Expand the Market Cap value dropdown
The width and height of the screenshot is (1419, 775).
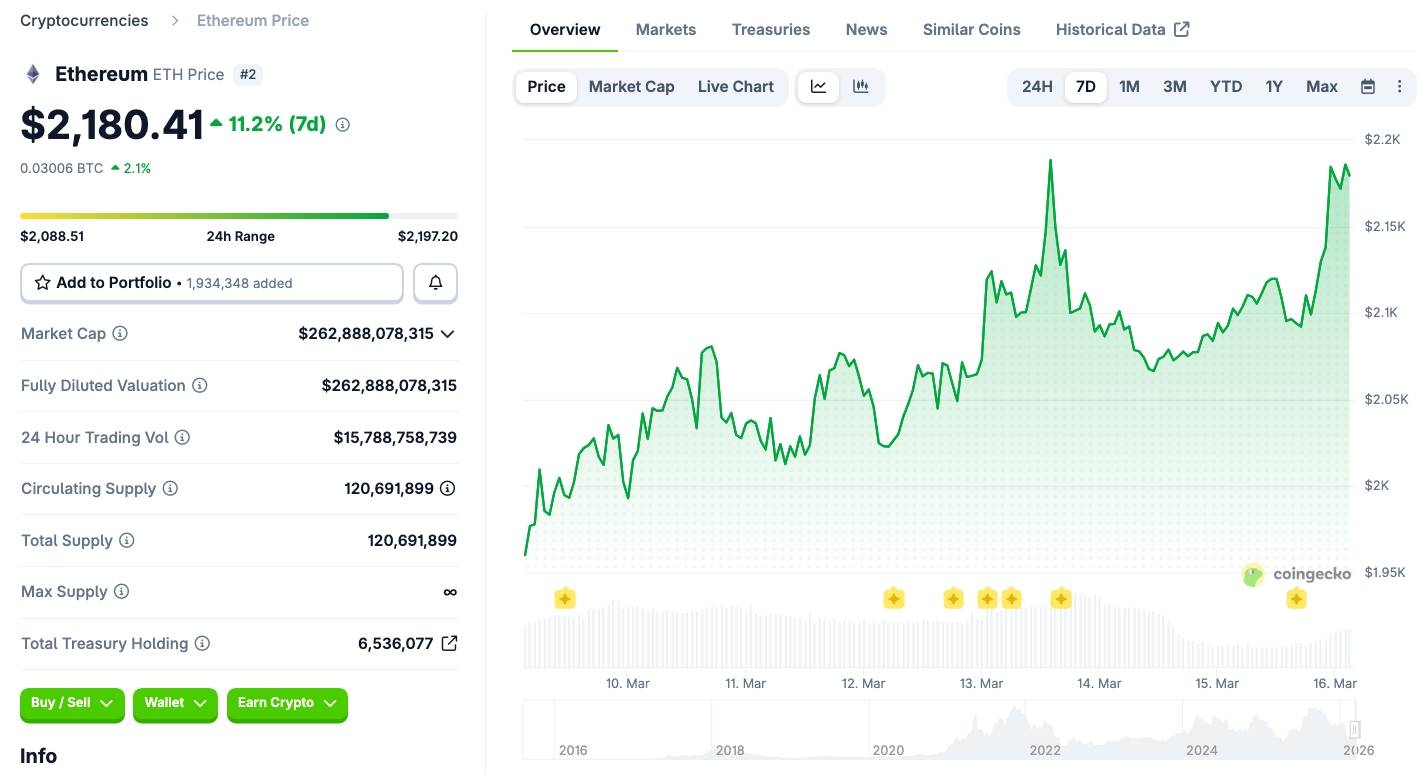coord(448,334)
